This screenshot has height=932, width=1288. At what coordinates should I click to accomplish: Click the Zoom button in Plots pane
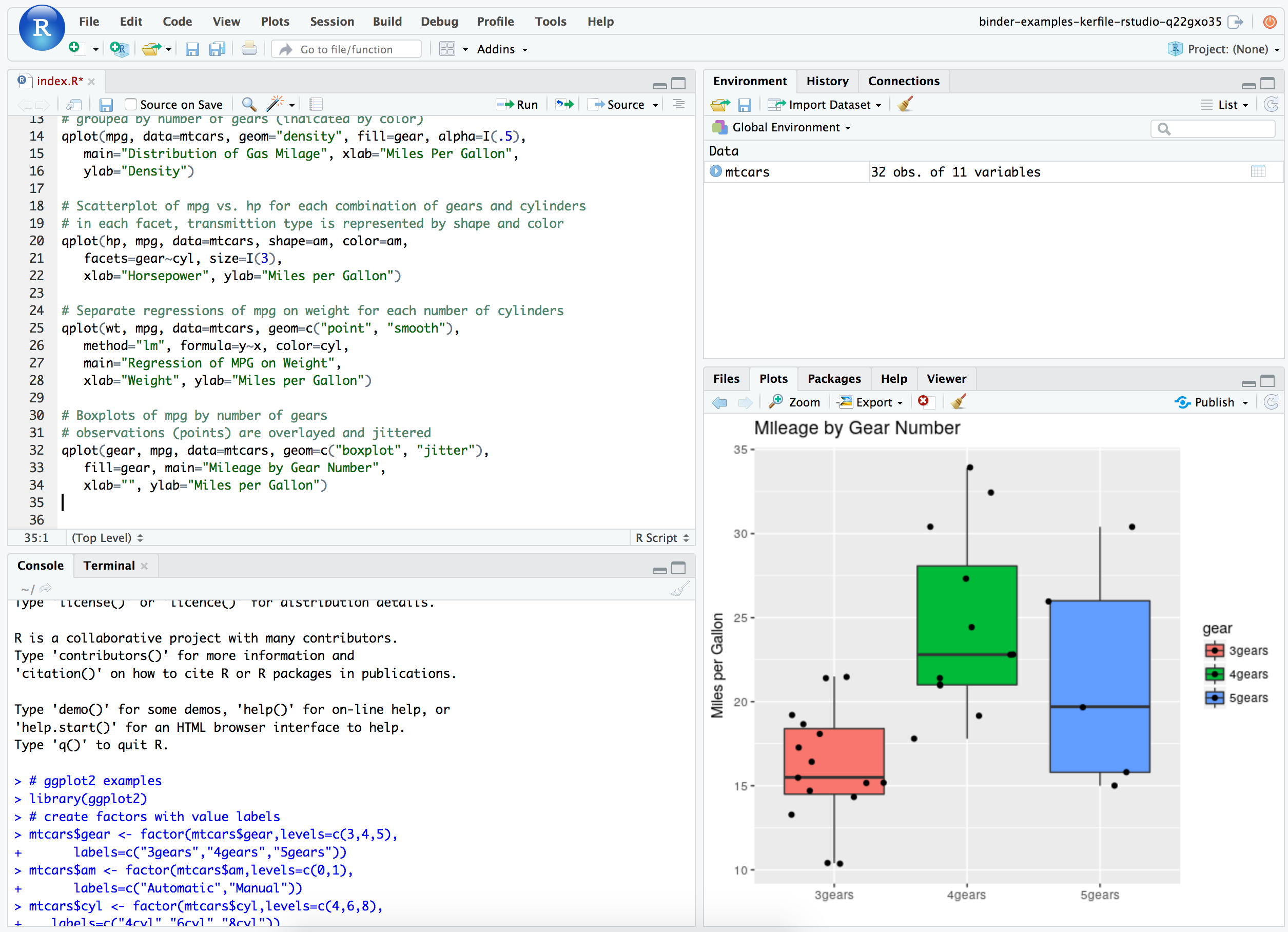pyautogui.click(x=794, y=402)
